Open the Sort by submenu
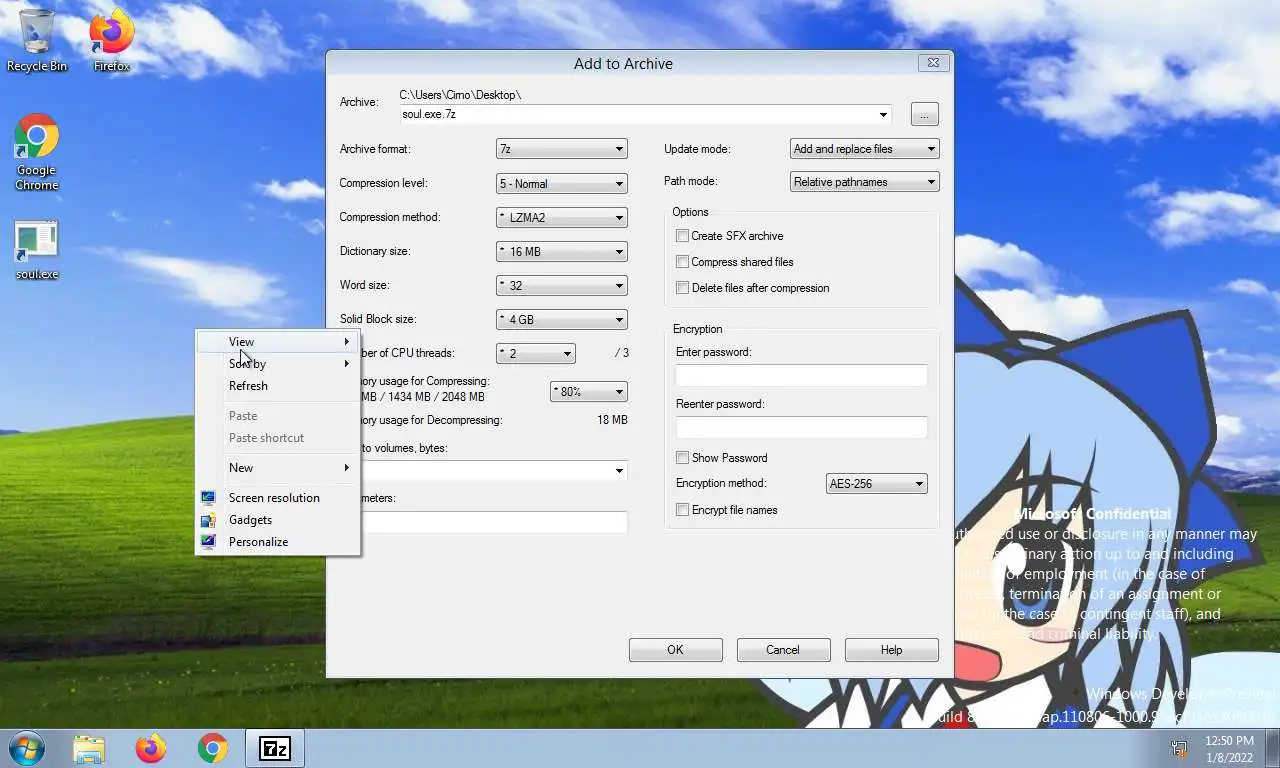The height and width of the screenshot is (768, 1280). 278,364
